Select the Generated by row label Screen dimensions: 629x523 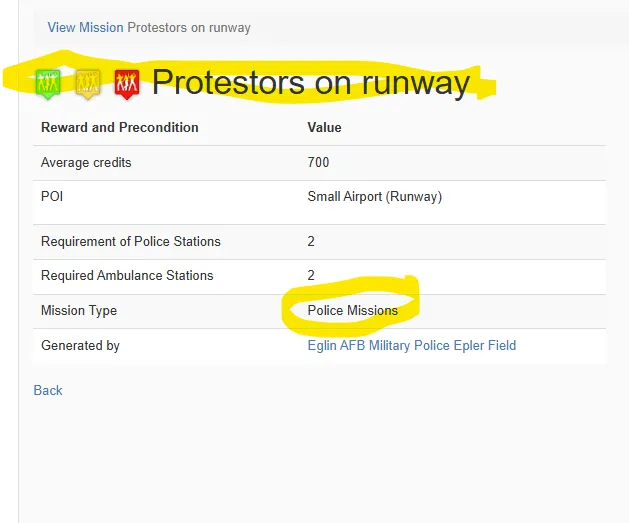80,345
